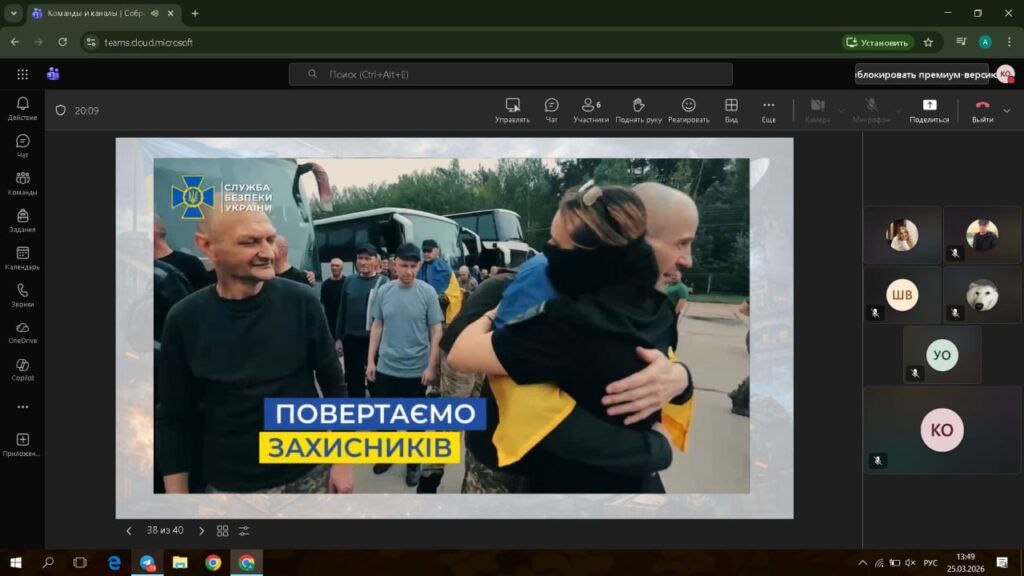
Task: Open the Реагировать reactions menu
Action: coord(688,109)
